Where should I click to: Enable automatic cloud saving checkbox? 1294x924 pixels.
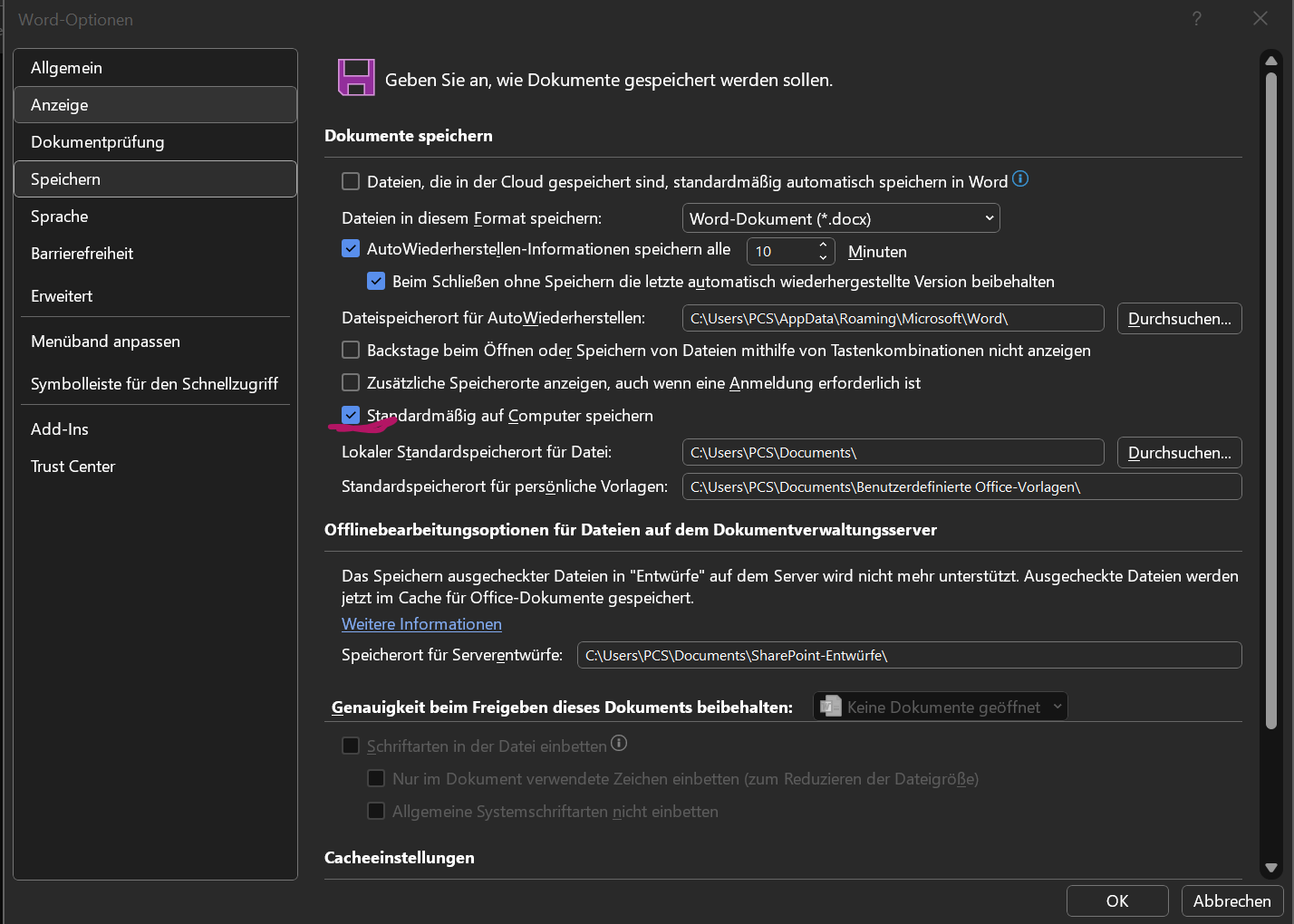tap(351, 181)
